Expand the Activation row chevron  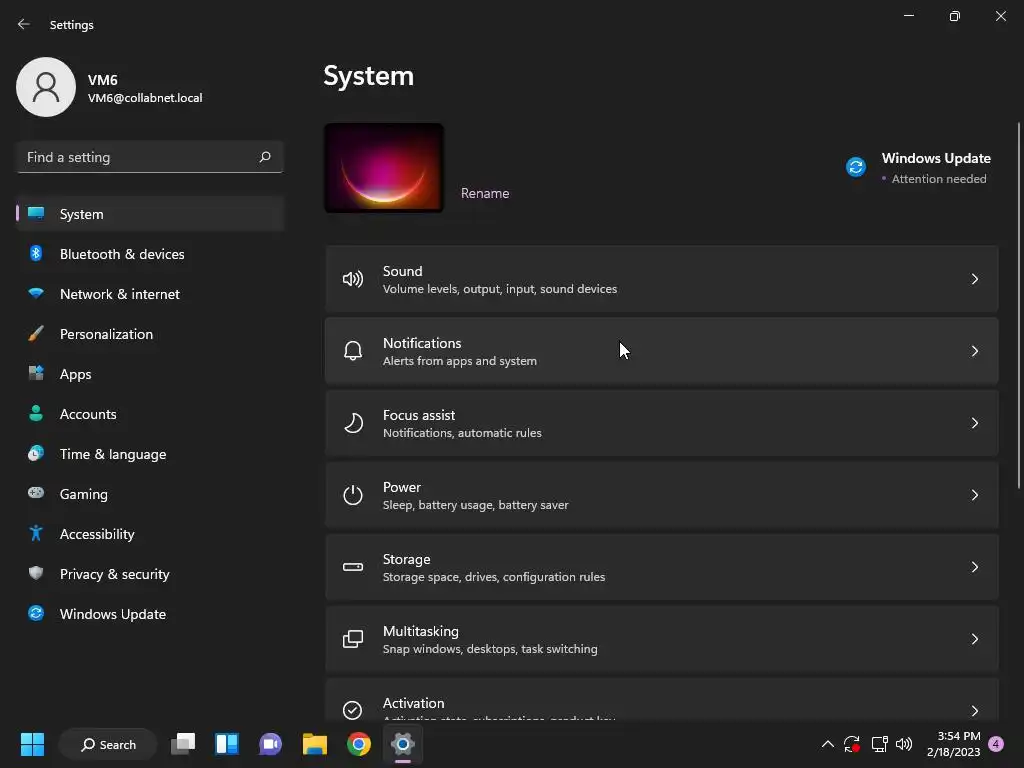pos(974,711)
